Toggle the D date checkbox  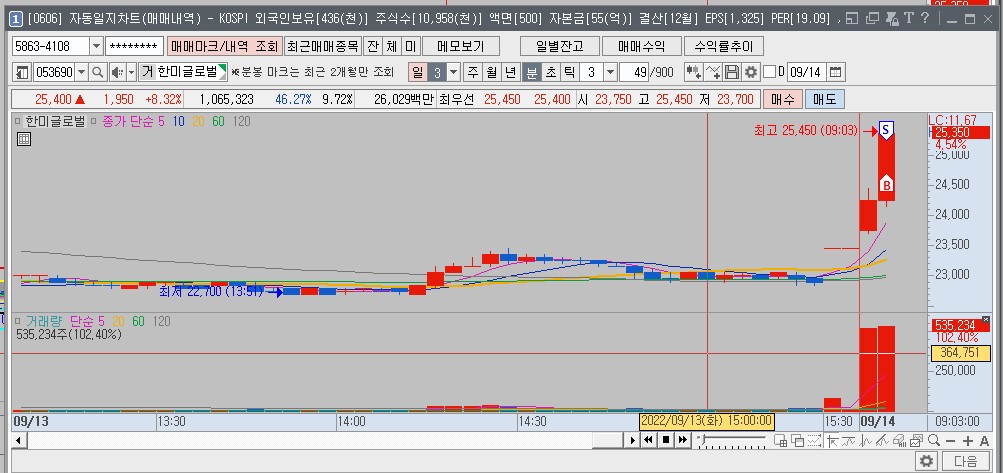pyautogui.click(x=769, y=72)
